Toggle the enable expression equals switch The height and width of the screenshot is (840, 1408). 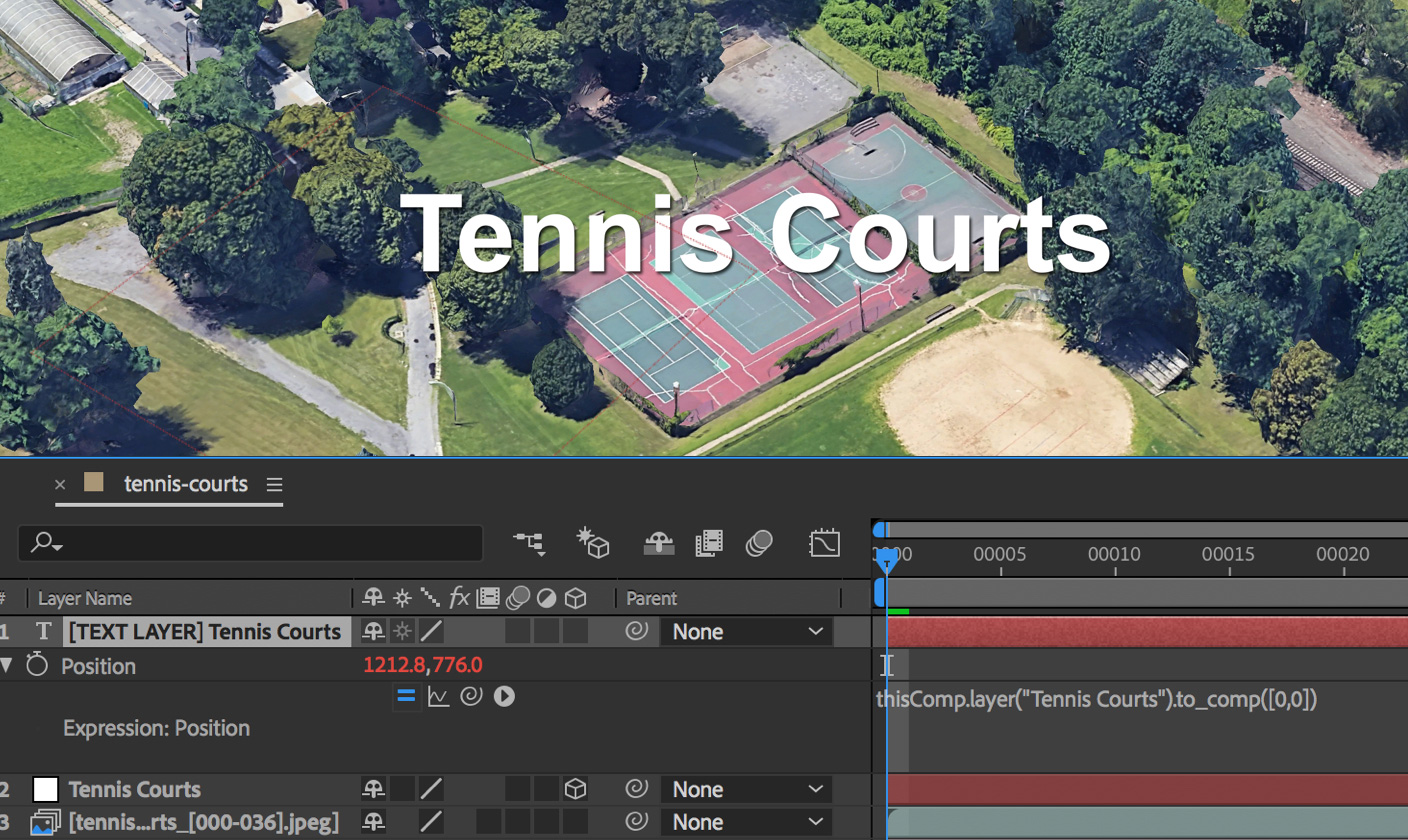point(406,696)
